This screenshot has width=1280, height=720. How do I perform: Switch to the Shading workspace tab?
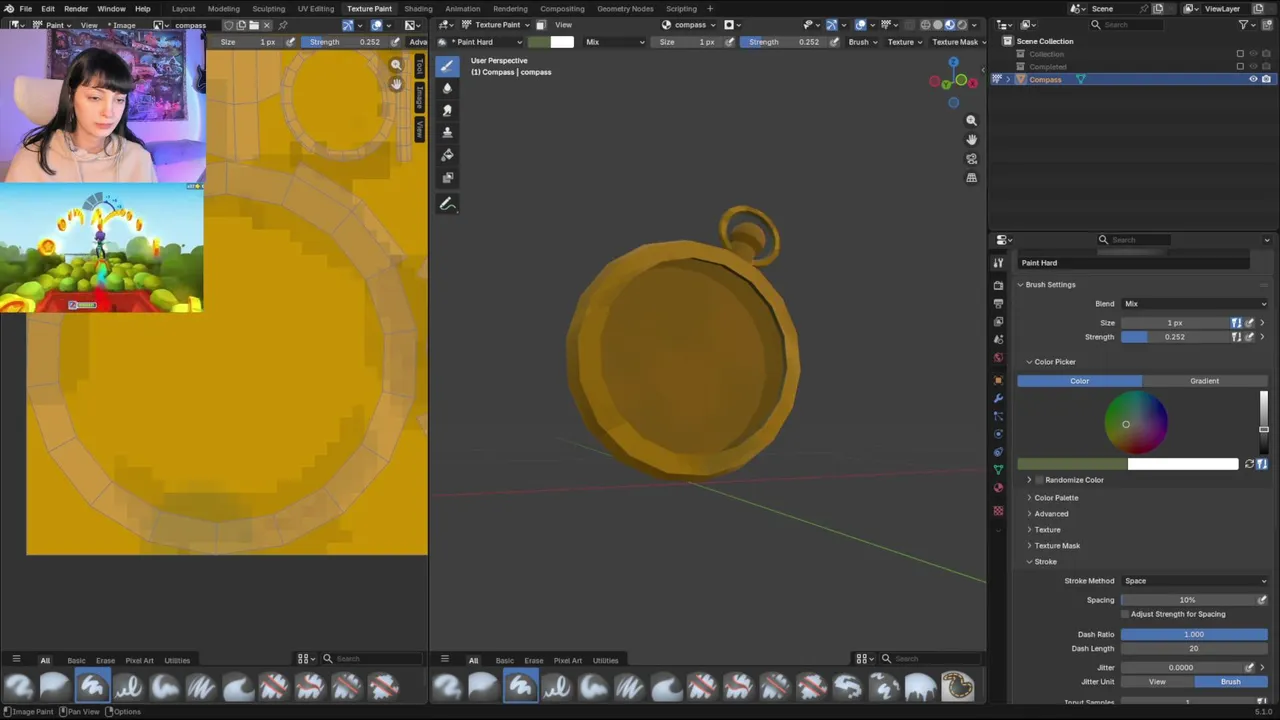(418, 9)
